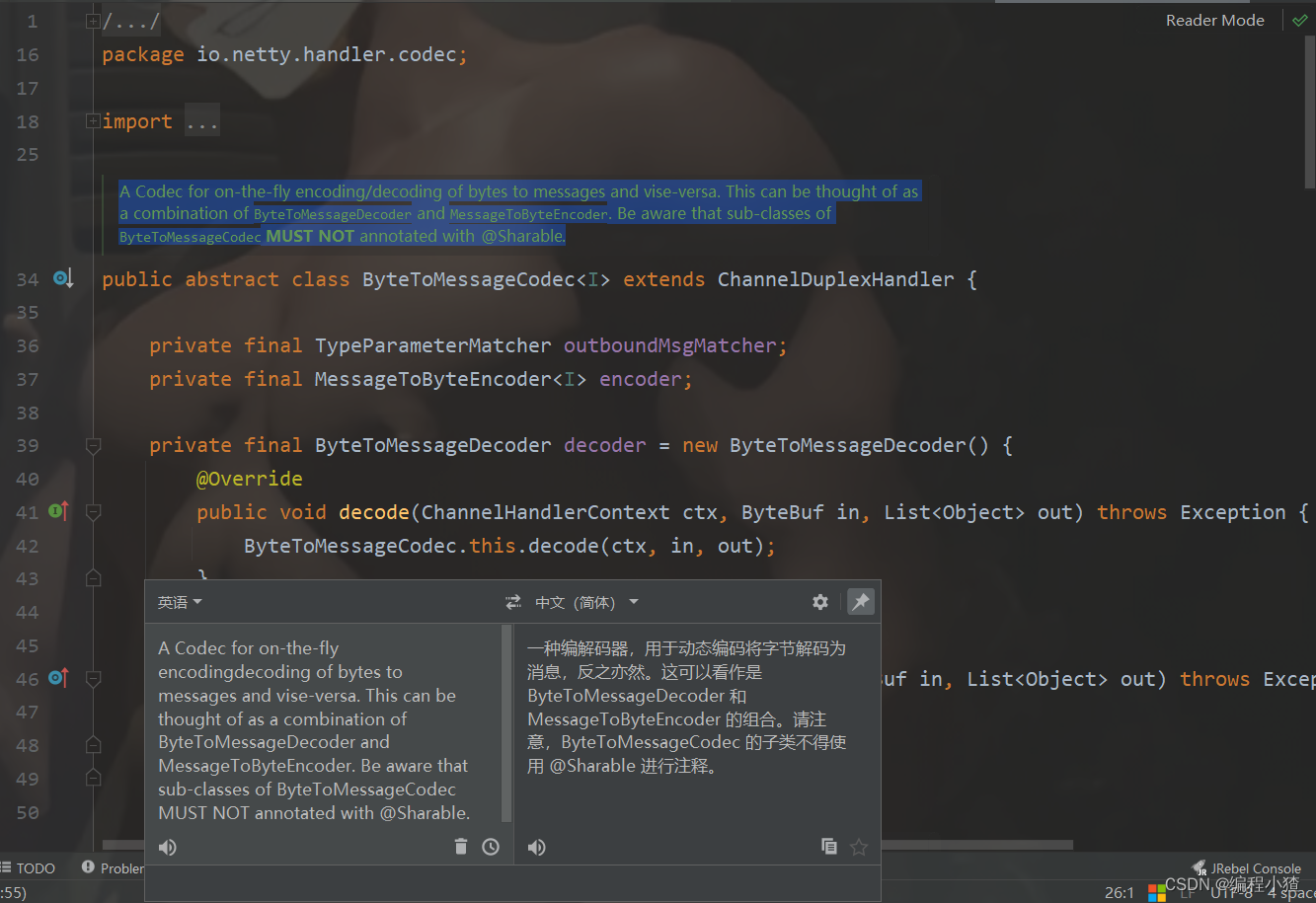
Task: Collapse the decoder block fold on line 39
Action: 94,446
